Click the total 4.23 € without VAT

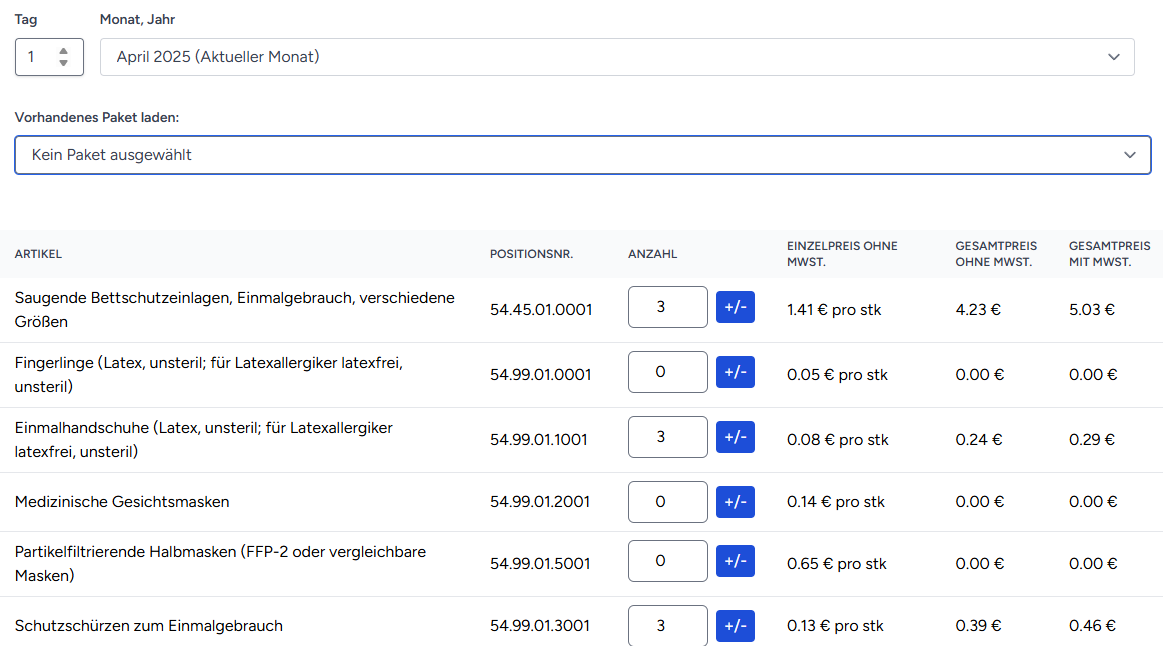point(978,310)
